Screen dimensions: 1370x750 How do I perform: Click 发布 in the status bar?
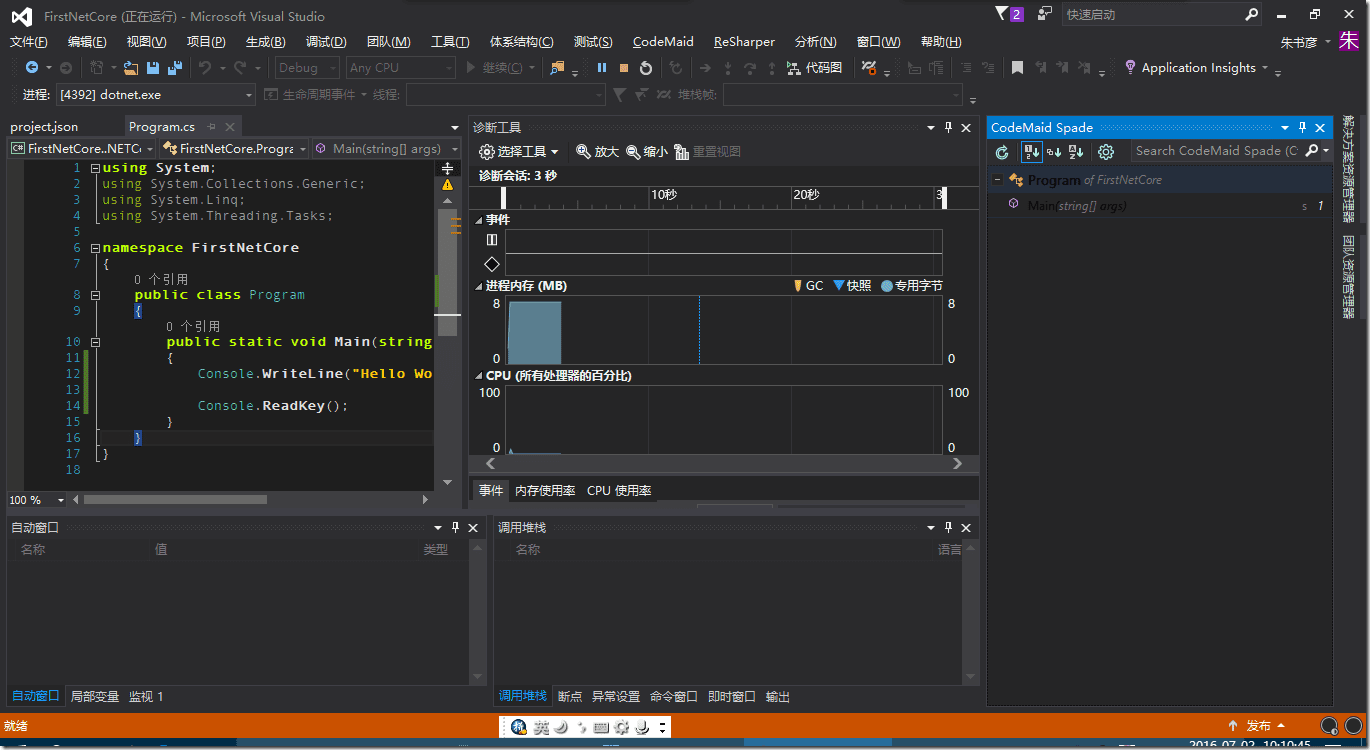click(1260, 726)
